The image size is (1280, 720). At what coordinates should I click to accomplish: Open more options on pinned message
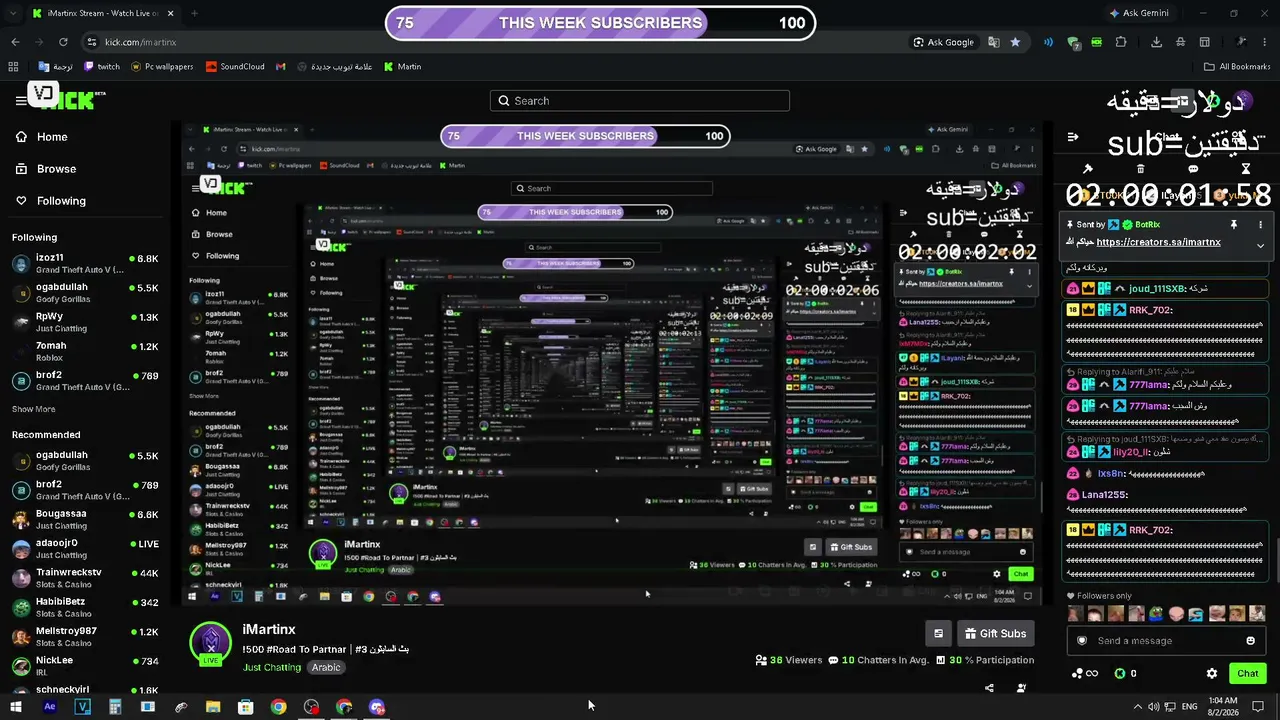1260,225
